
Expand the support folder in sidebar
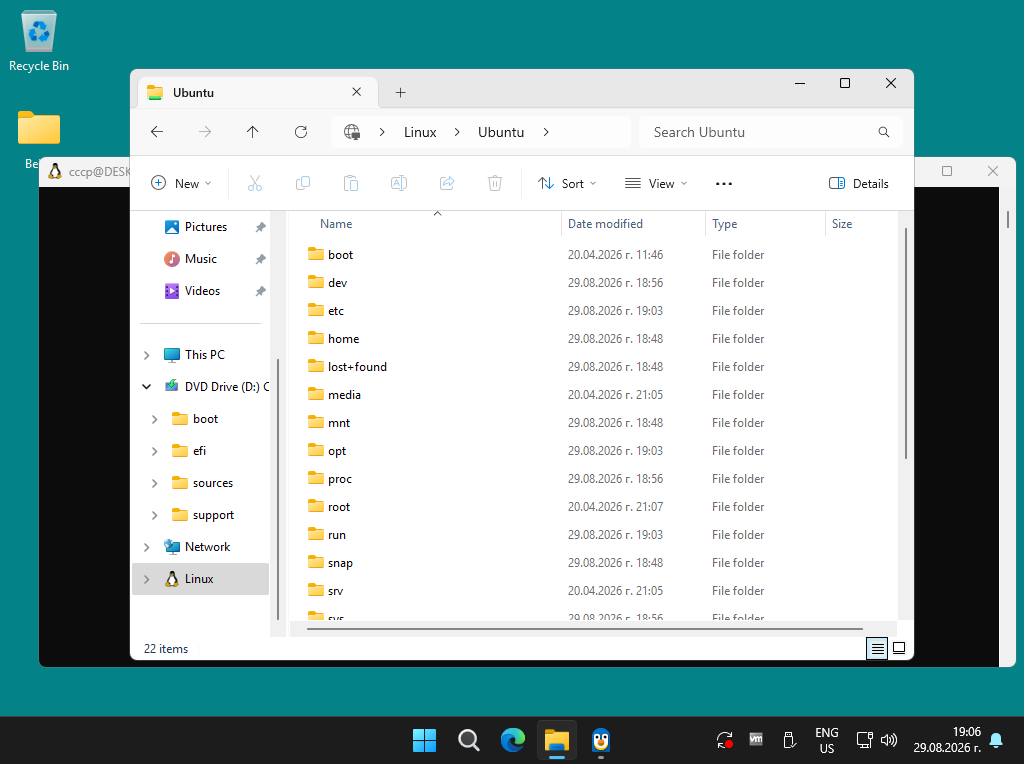pos(155,515)
